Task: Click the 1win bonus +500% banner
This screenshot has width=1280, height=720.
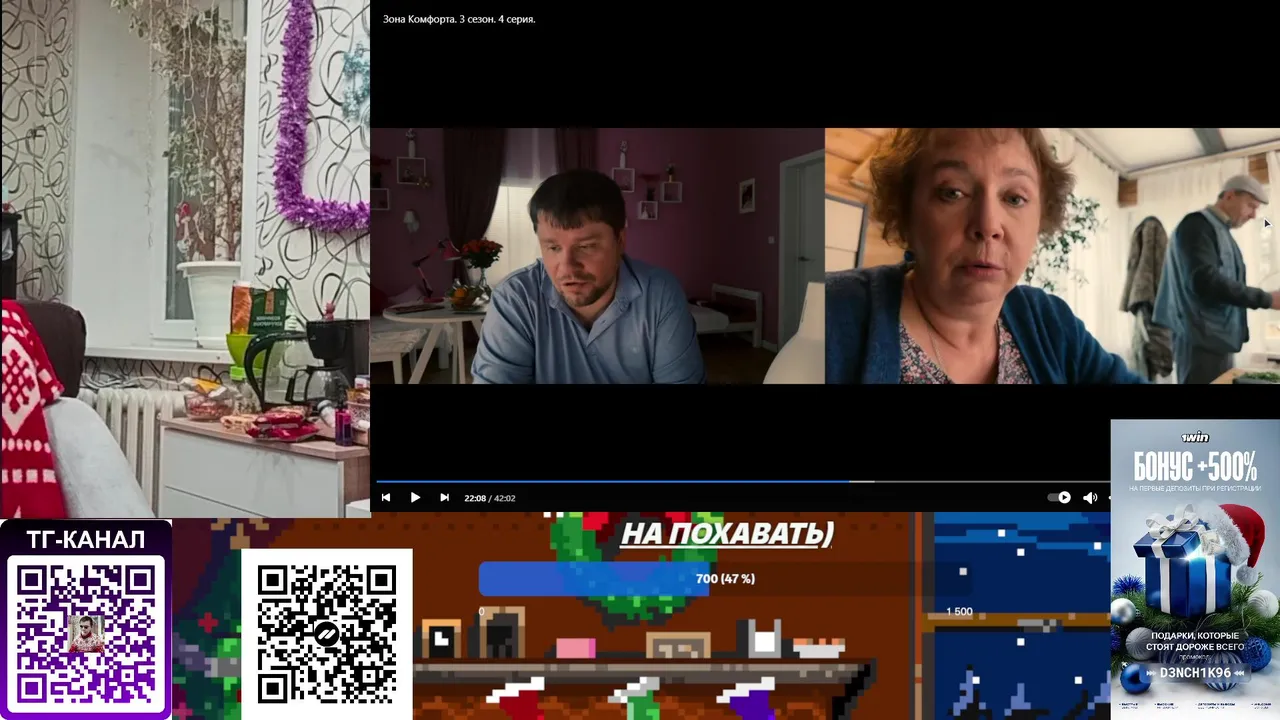Action: (x=1195, y=569)
